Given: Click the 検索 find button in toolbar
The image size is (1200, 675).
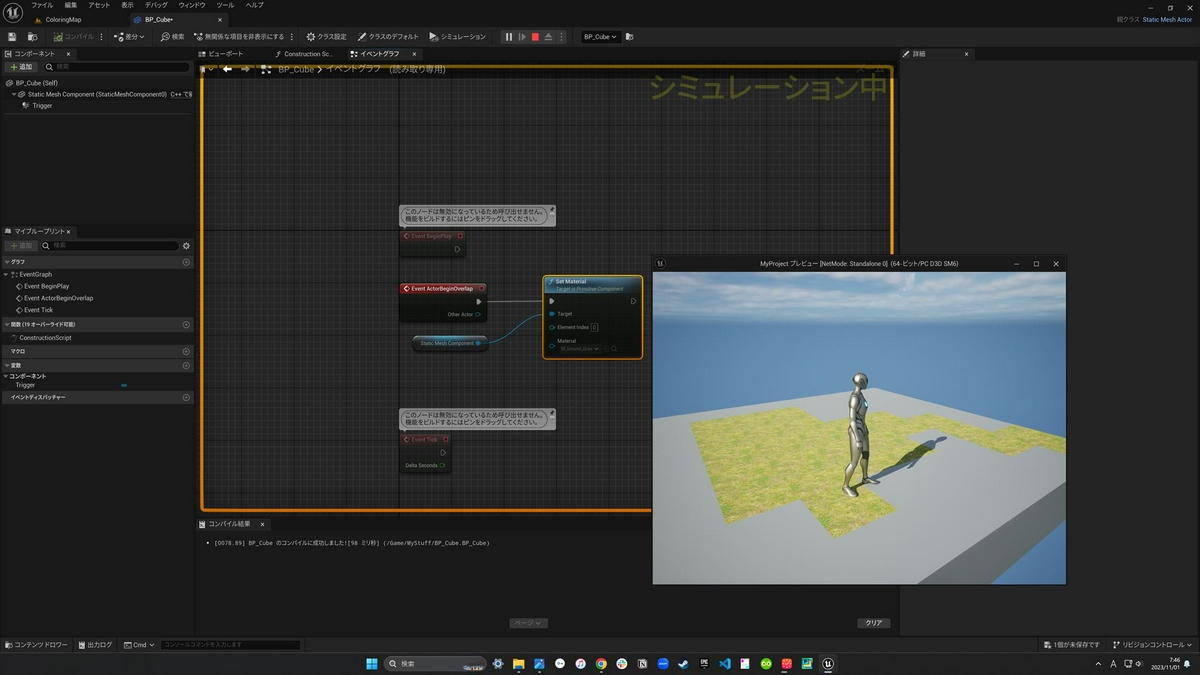Looking at the screenshot, I should coord(173,37).
